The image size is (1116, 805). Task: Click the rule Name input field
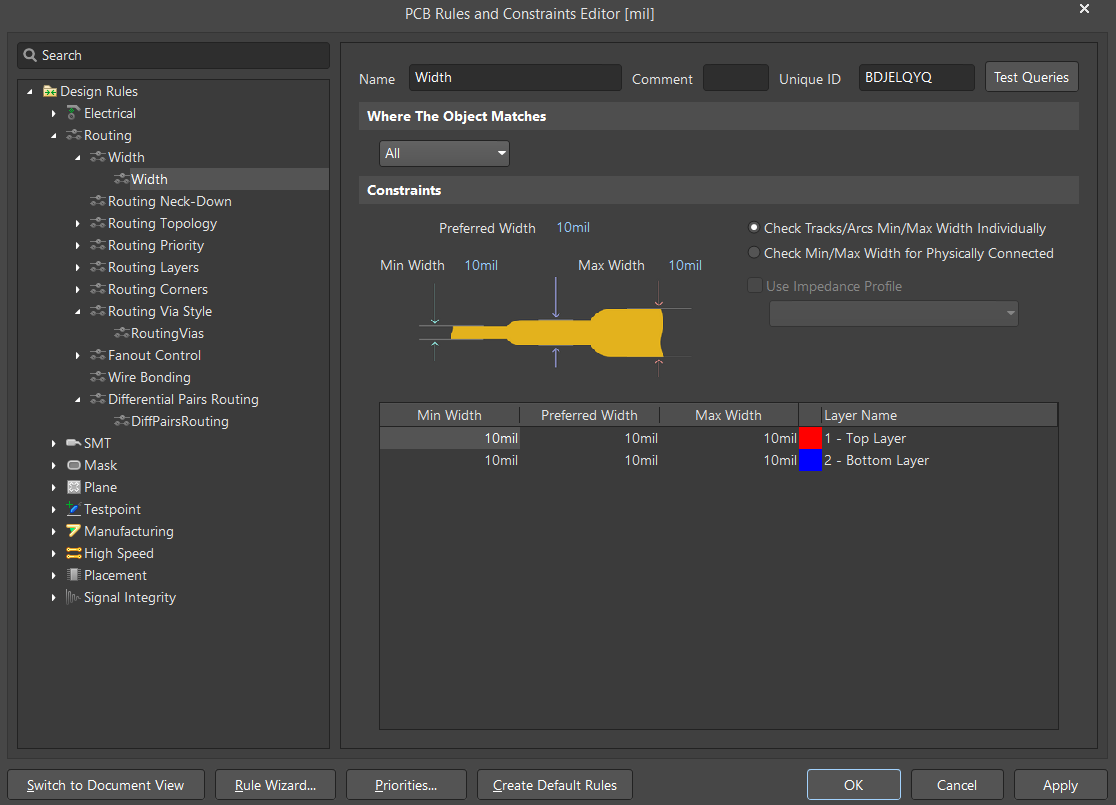[515, 78]
